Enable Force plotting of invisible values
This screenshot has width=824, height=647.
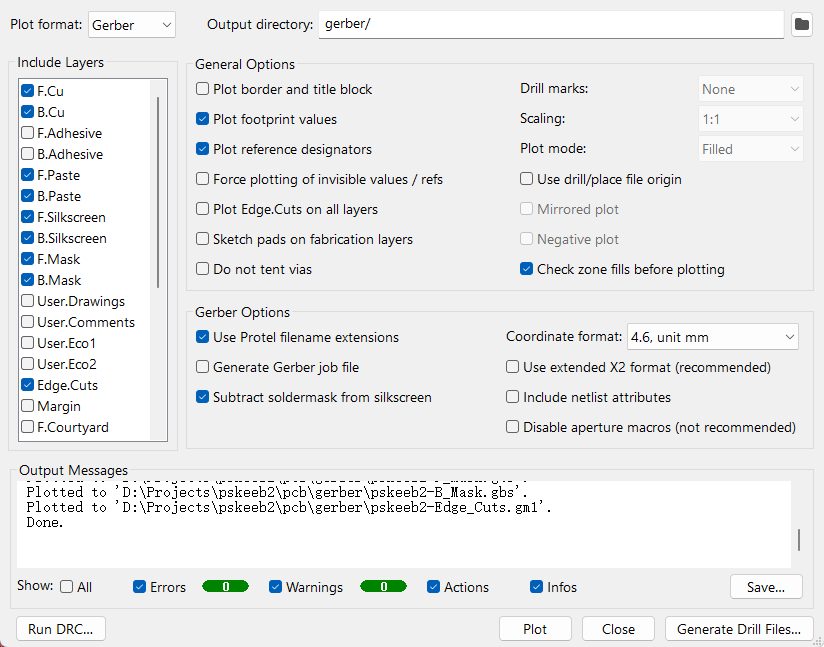(202, 179)
